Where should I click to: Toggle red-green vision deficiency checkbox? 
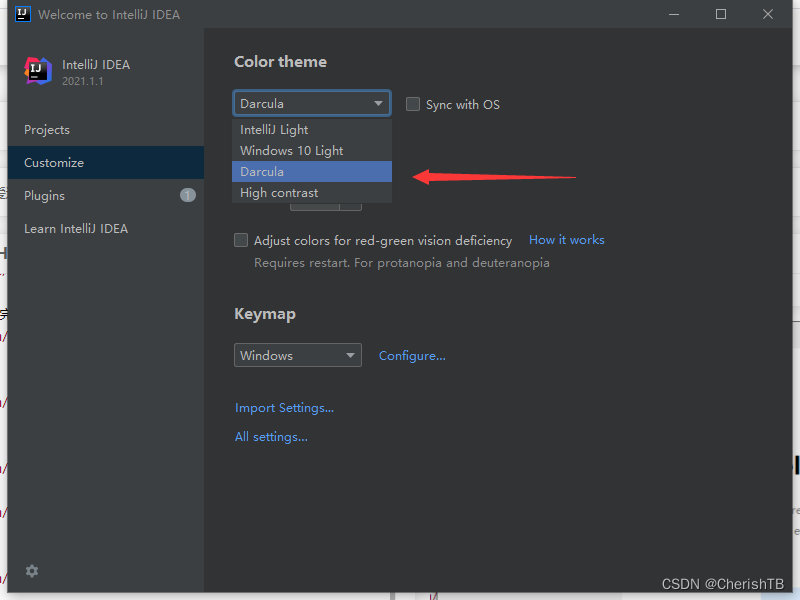[x=241, y=240]
